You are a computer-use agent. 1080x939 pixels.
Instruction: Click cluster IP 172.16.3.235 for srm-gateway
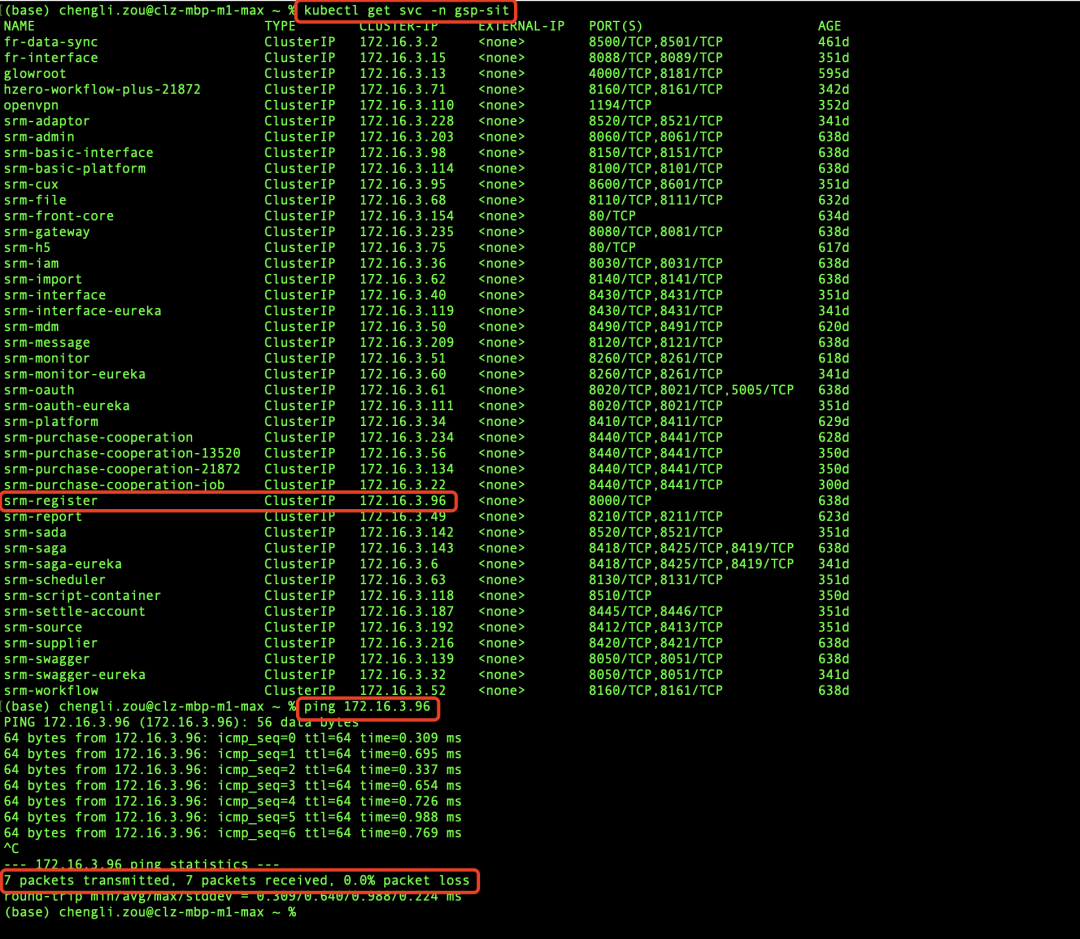coord(406,232)
